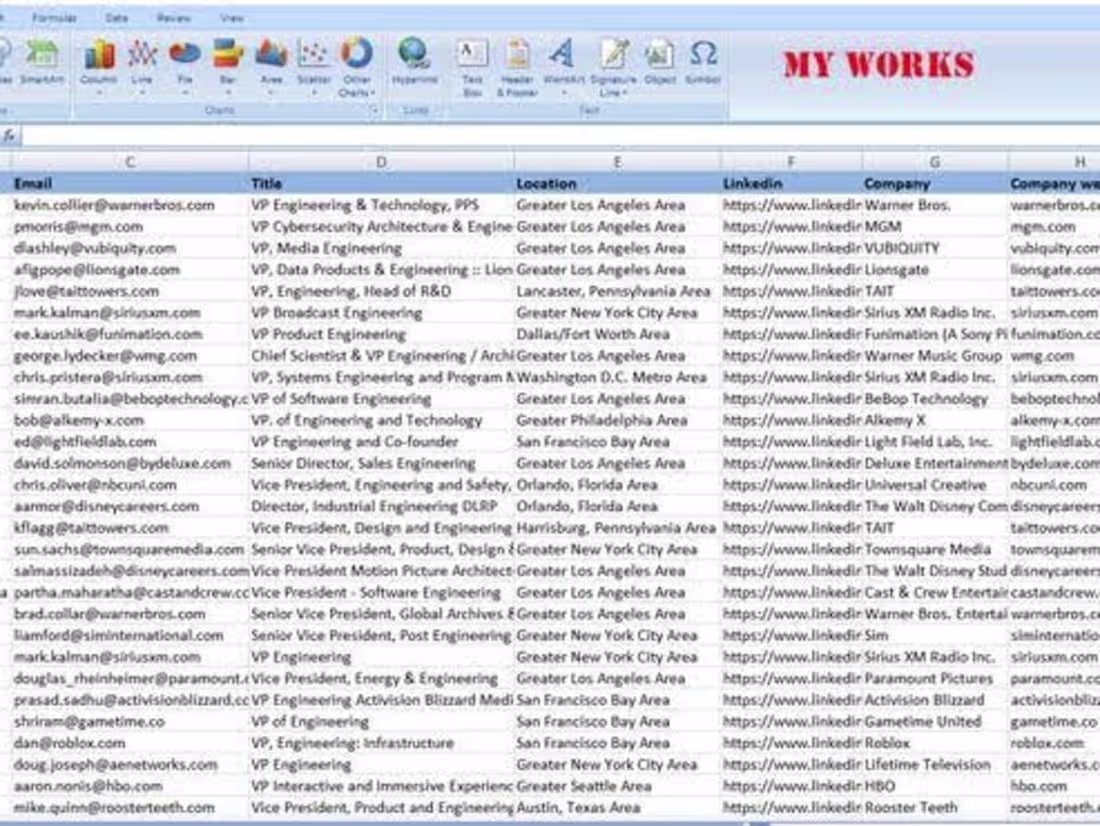
Task: Select cell dlashley@vubiquity.com
Action: tap(130, 248)
